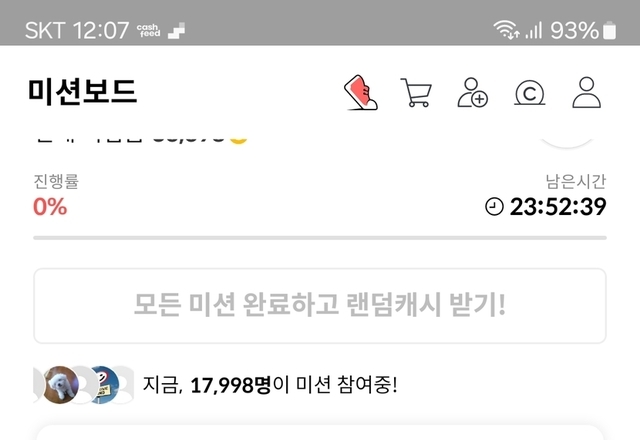Image resolution: width=640 pixels, height=440 pixels.
Task: Tap the gray mission progress bar
Action: click(320, 238)
